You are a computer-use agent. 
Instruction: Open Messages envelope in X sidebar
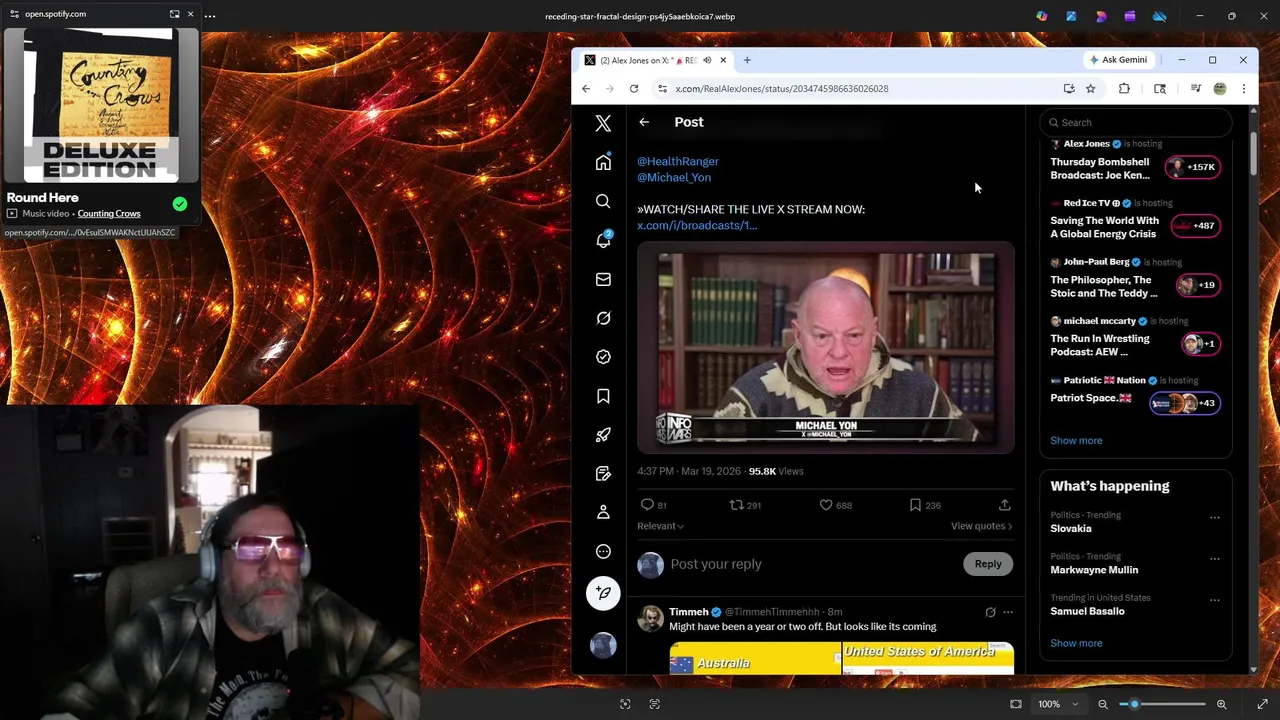[x=603, y=279]
